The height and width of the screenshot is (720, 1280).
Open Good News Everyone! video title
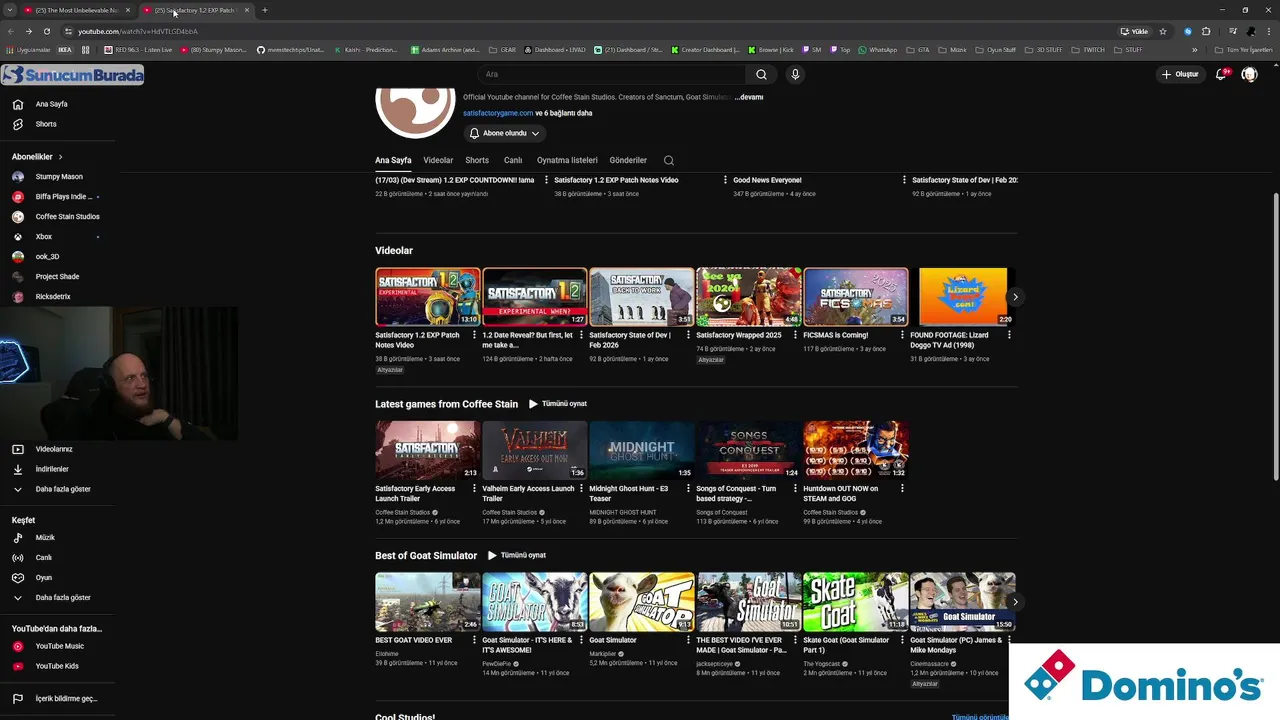pyautogui.click(x=767, y=180)
